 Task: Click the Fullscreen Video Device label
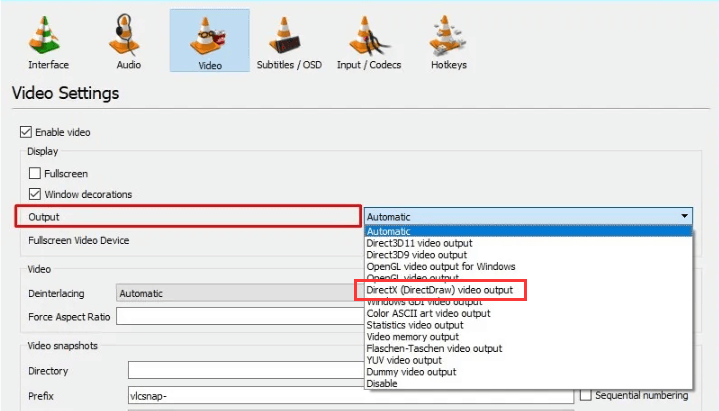pyautogui.click(x=78, y=240)
